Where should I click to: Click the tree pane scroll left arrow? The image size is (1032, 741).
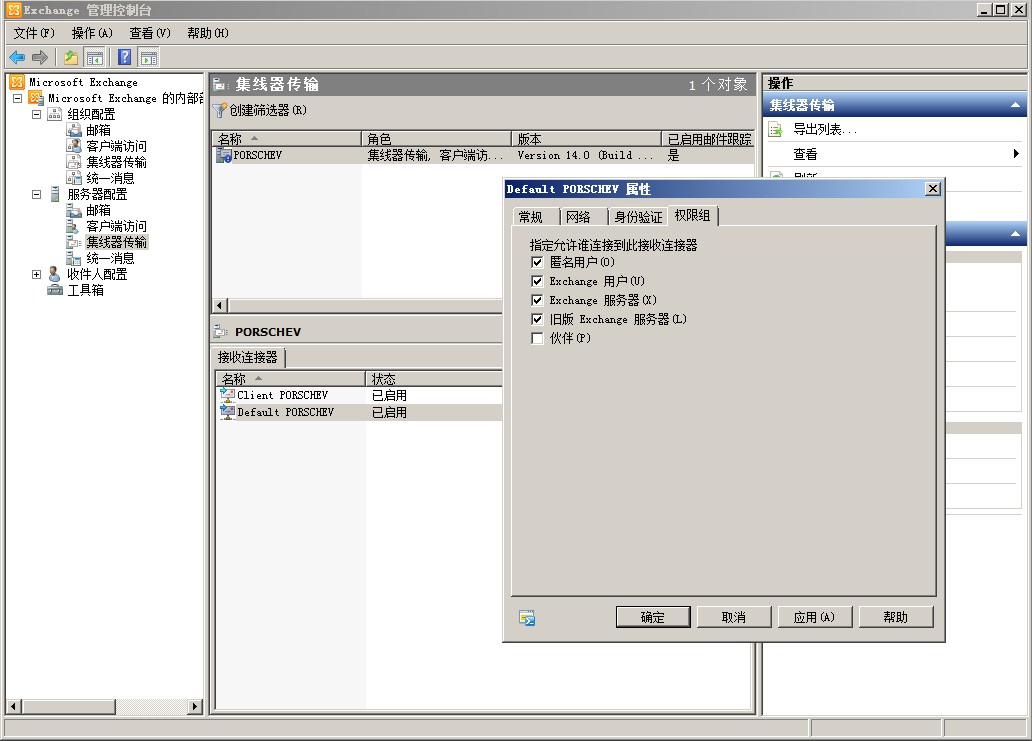[13, 707]
